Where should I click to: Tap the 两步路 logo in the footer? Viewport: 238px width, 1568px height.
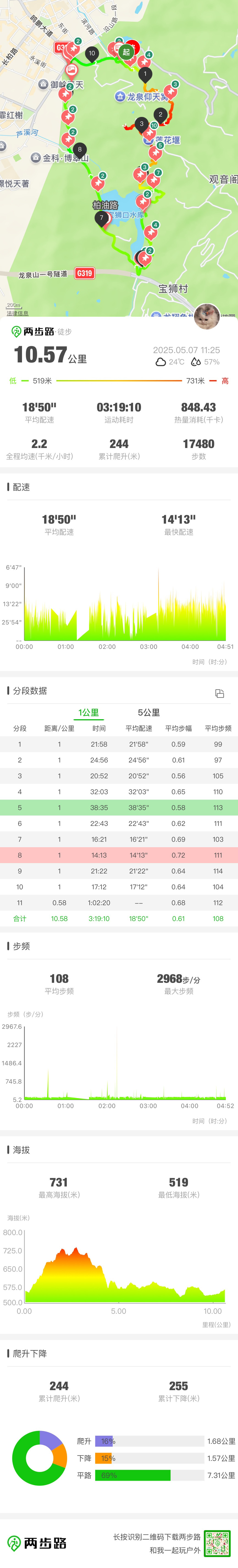click(37, 1542)
